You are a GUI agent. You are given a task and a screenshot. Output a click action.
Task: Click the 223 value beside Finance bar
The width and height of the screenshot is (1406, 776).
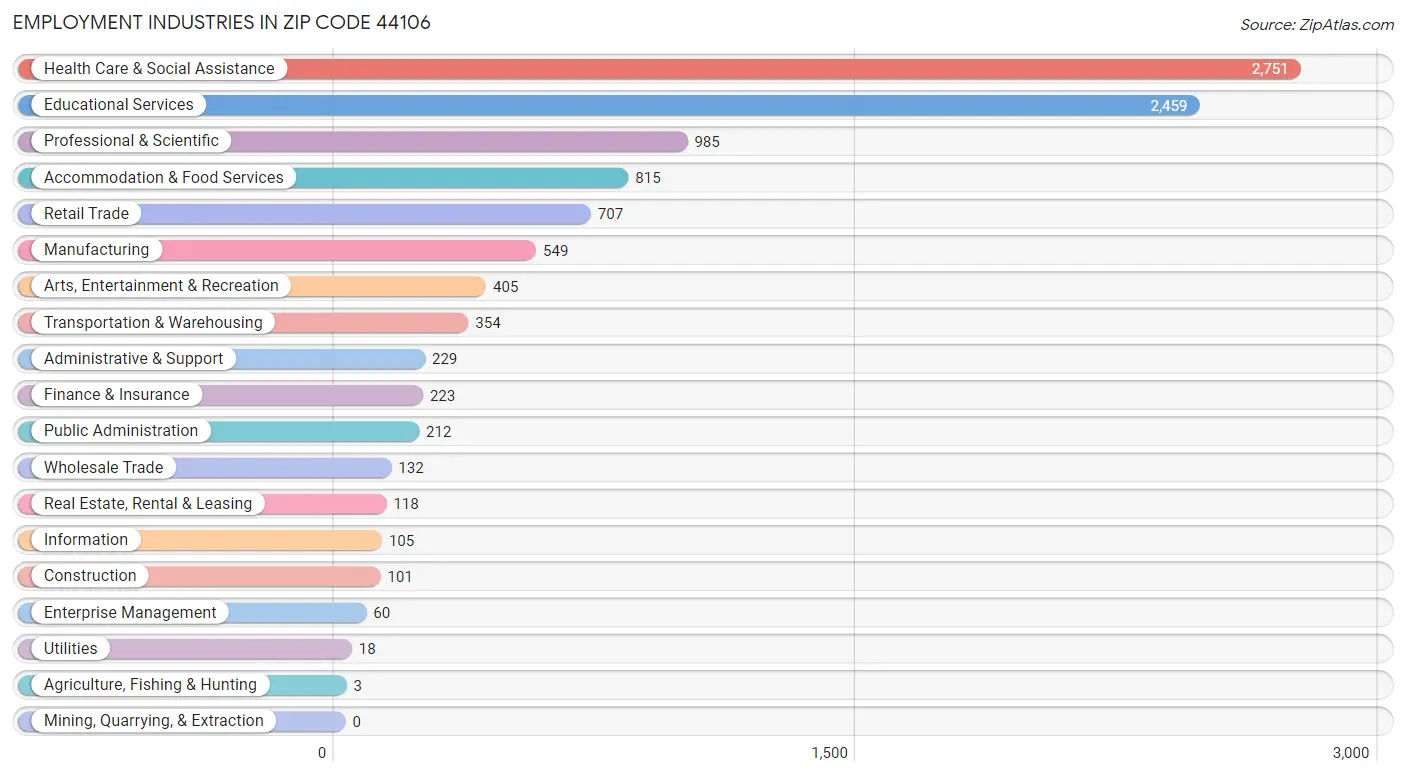442,396
